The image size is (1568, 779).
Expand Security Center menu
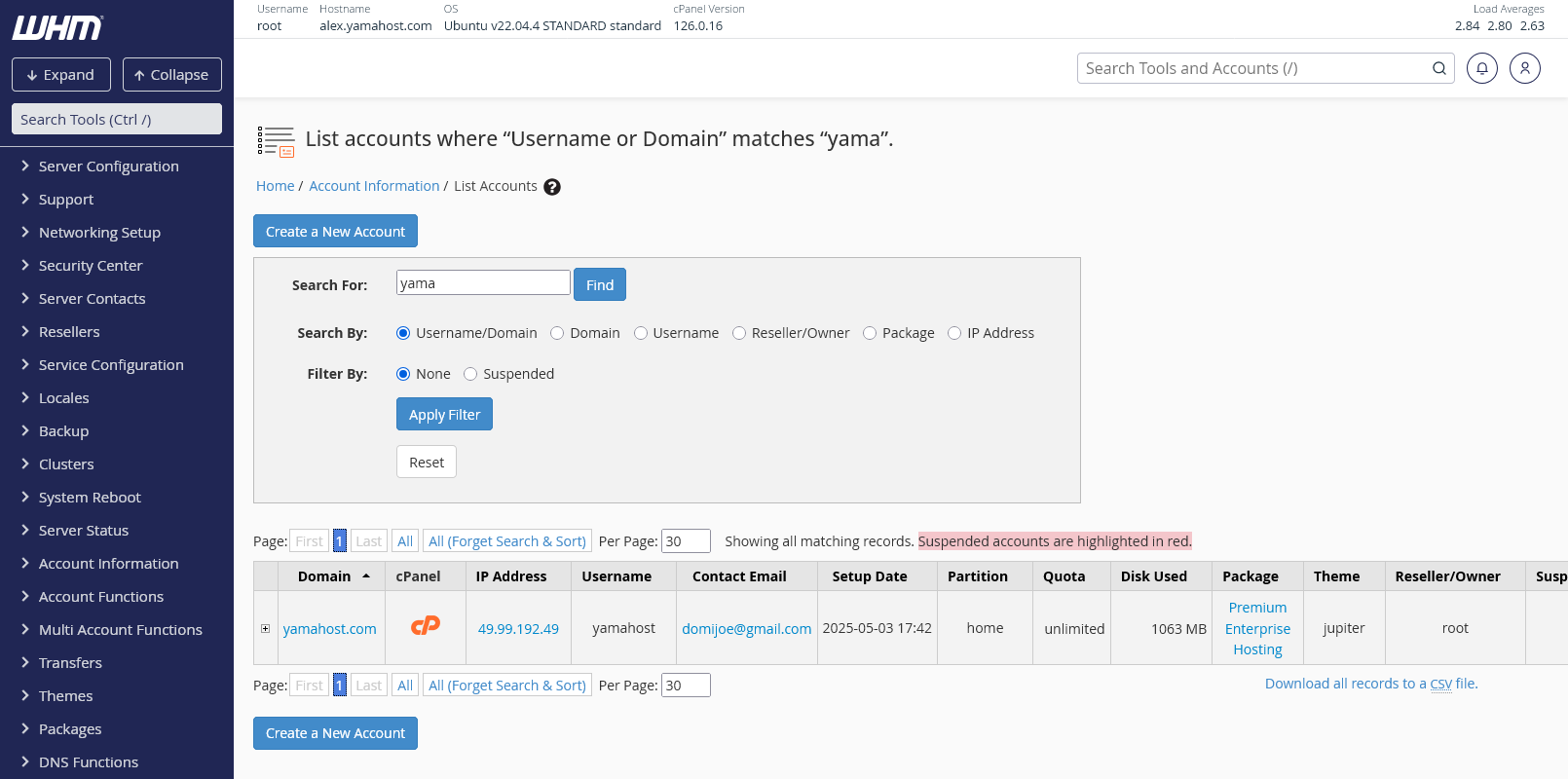(117, 266)
